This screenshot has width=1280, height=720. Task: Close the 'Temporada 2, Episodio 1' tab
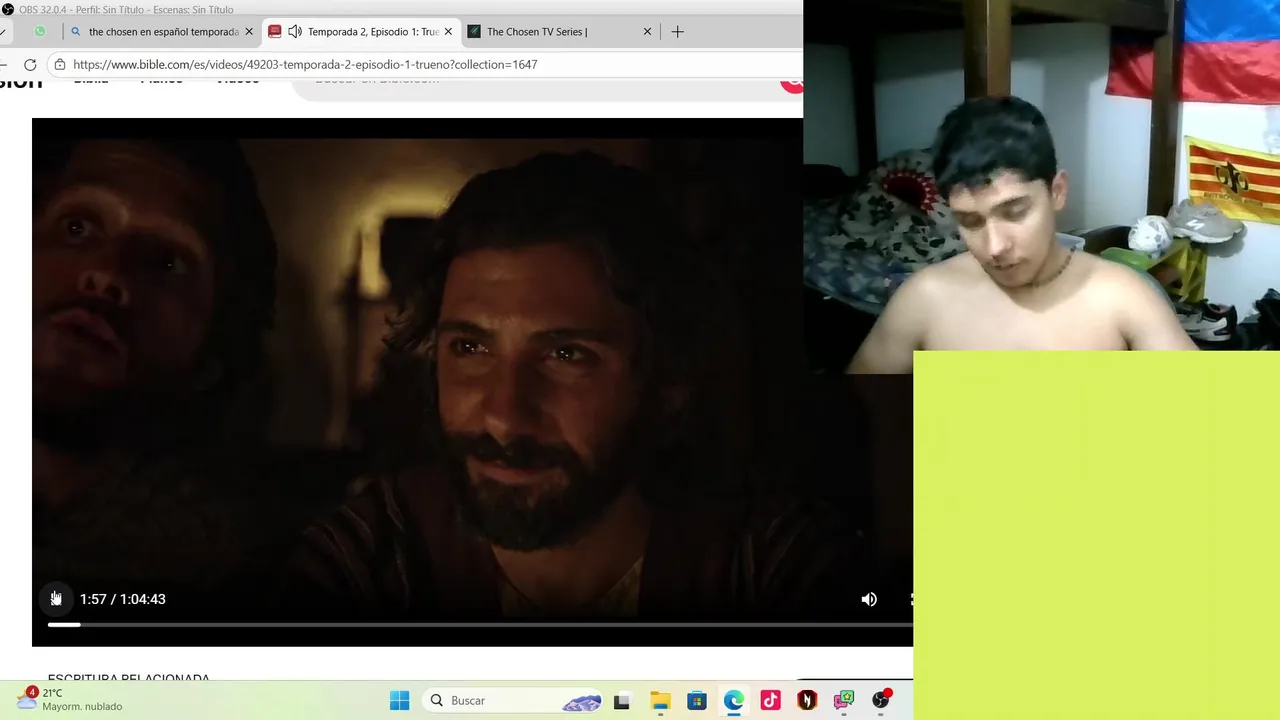tap(448, 32)
